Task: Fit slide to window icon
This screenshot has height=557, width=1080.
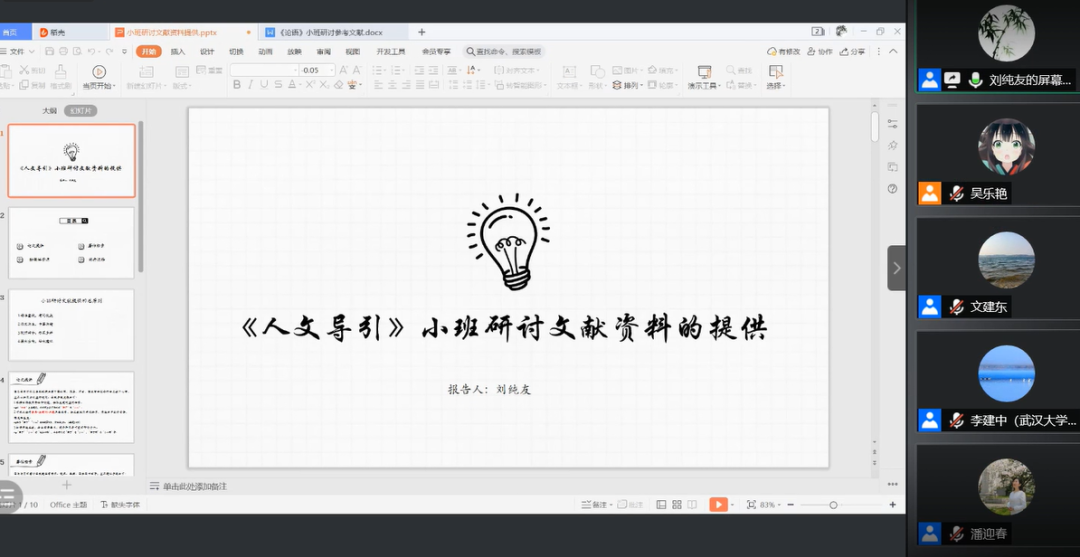Action: [751, 505]
